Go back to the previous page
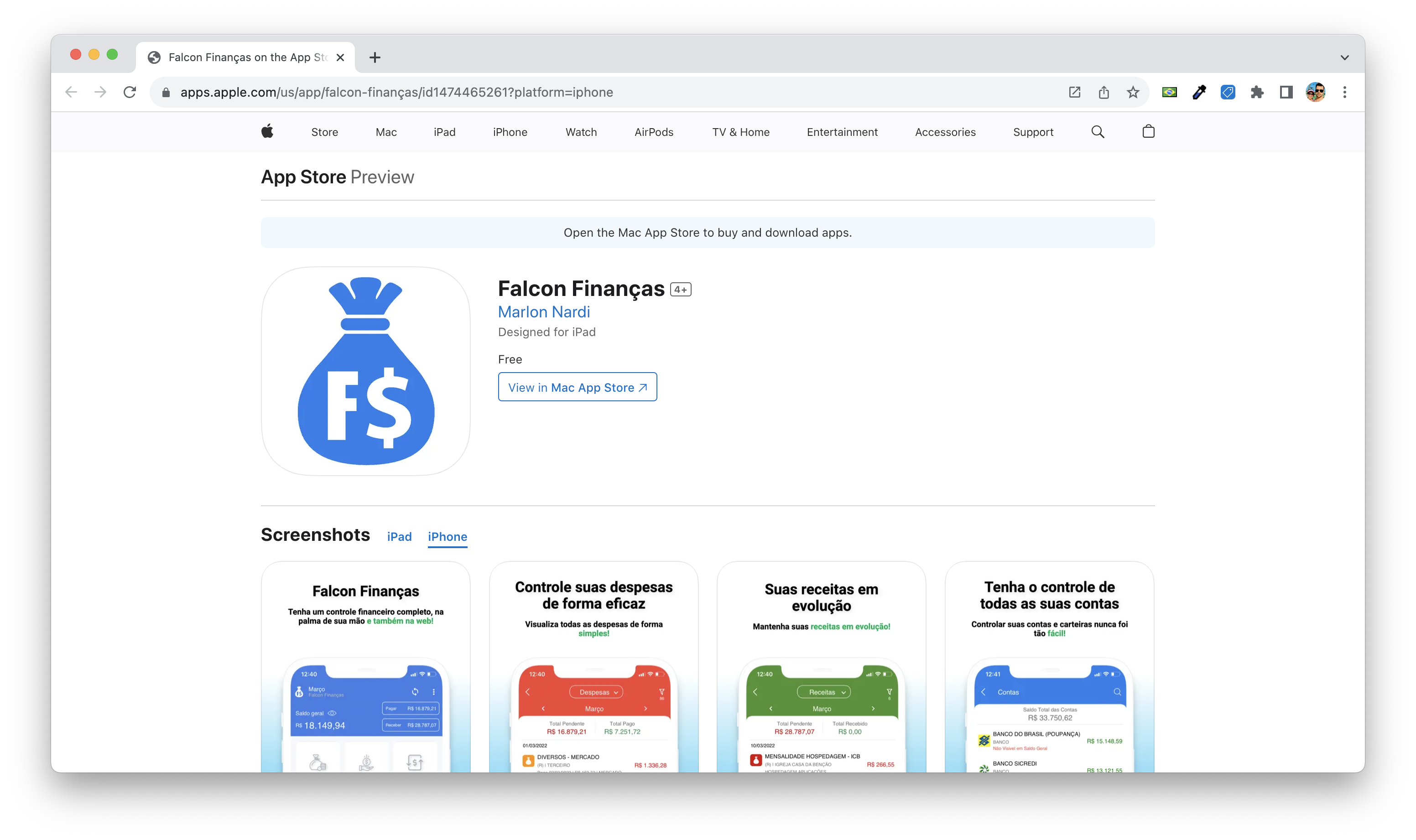 (x=71, y=92)
